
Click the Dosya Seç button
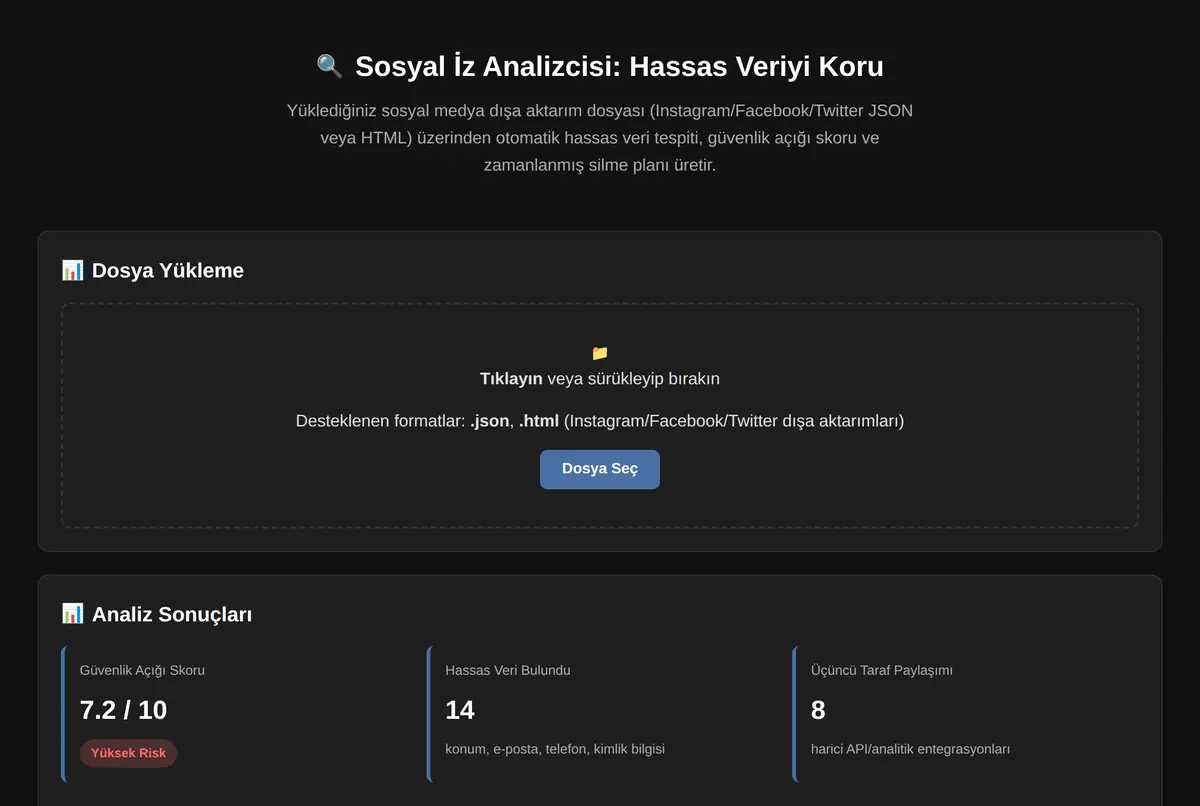600,469
